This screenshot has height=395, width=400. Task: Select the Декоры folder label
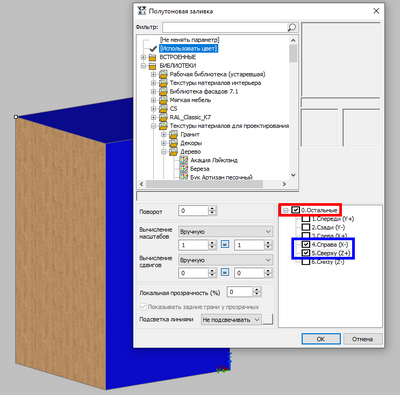[x=191, y=143]
